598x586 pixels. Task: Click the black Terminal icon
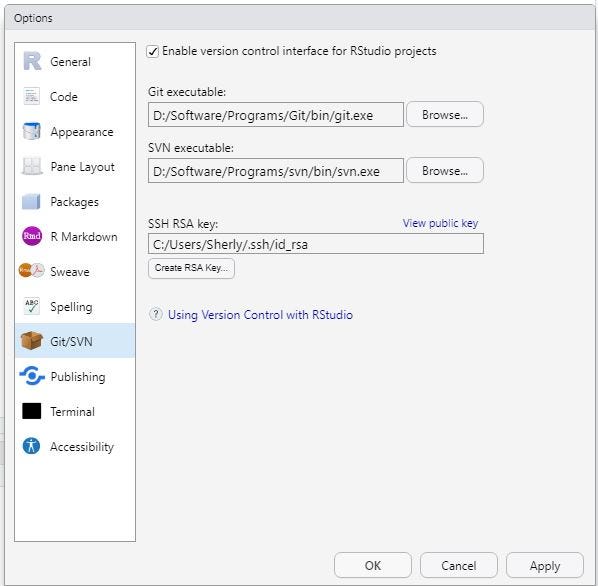coord(32,411)
